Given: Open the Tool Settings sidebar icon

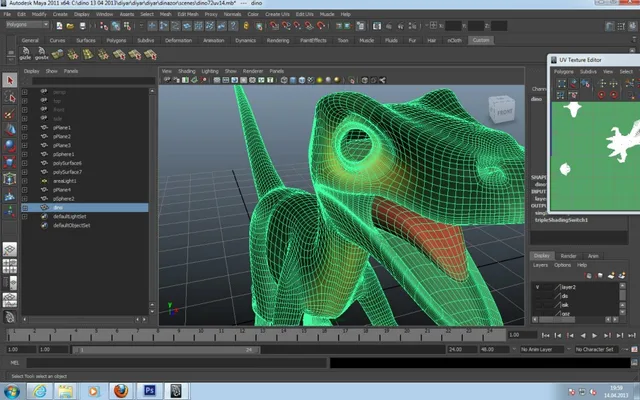Looking at the screenshot, I should point(621,26).
